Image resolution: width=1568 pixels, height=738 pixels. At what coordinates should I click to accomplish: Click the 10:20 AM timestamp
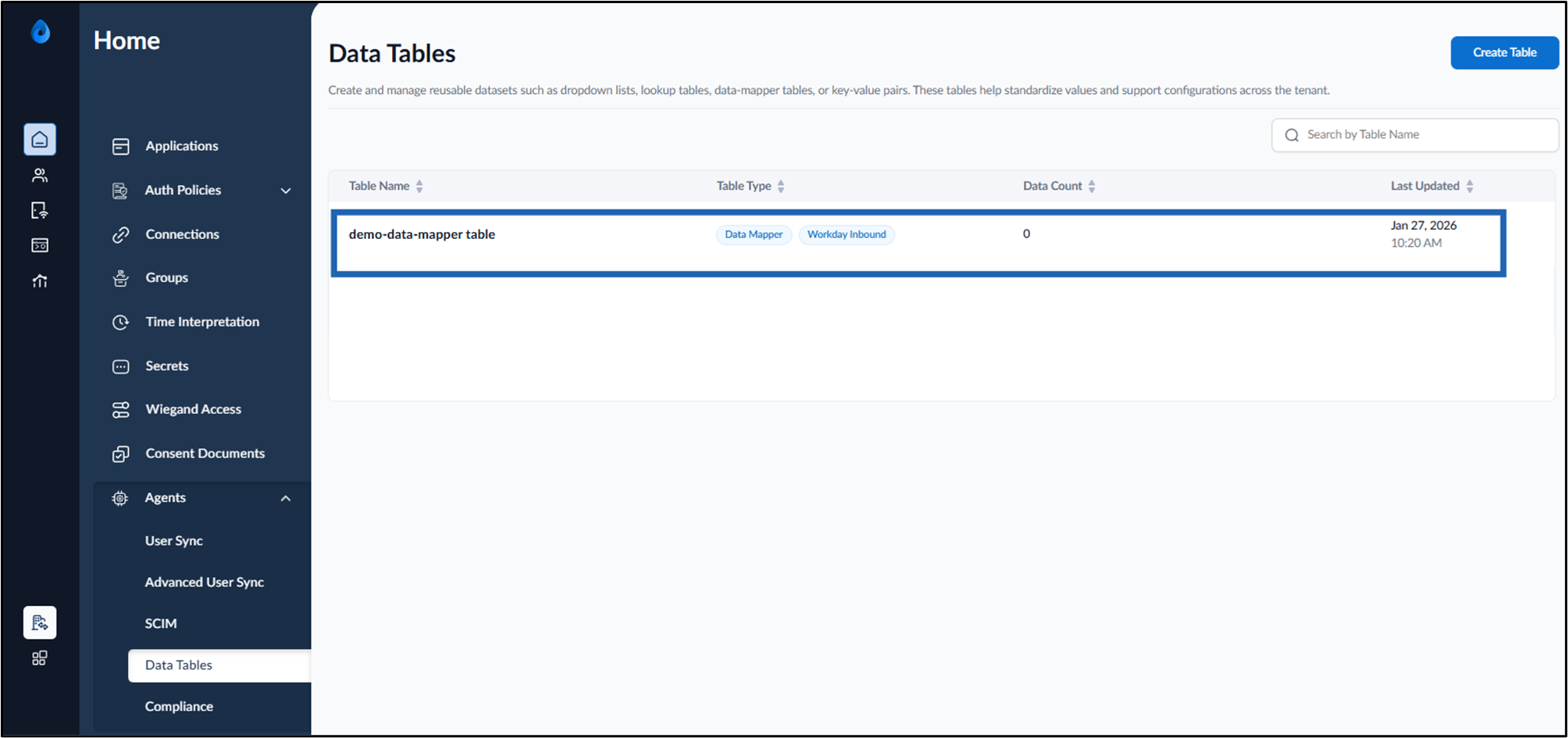coord(1417,243)
